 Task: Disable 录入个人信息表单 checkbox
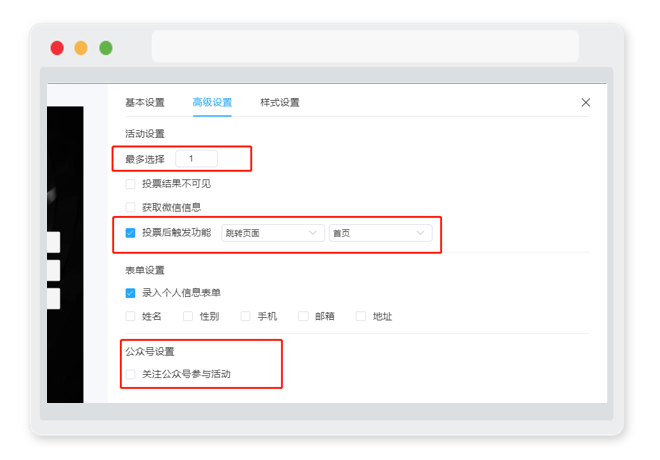tap(130, 293)
